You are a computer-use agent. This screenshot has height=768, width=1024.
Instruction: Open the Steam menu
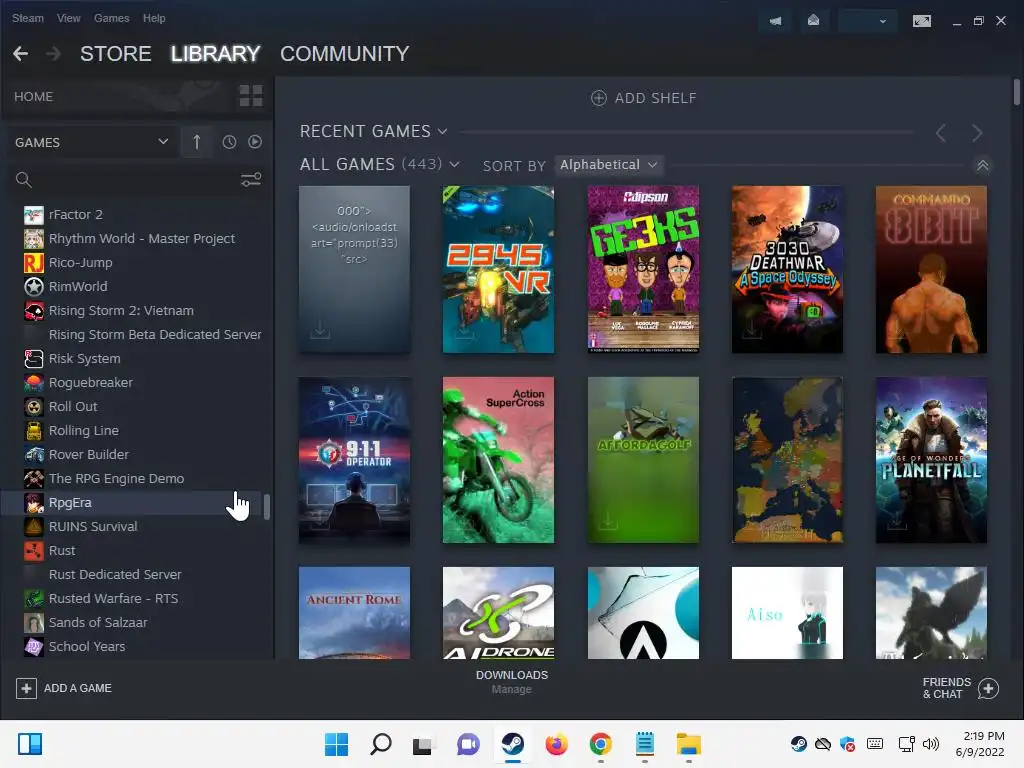27,18
